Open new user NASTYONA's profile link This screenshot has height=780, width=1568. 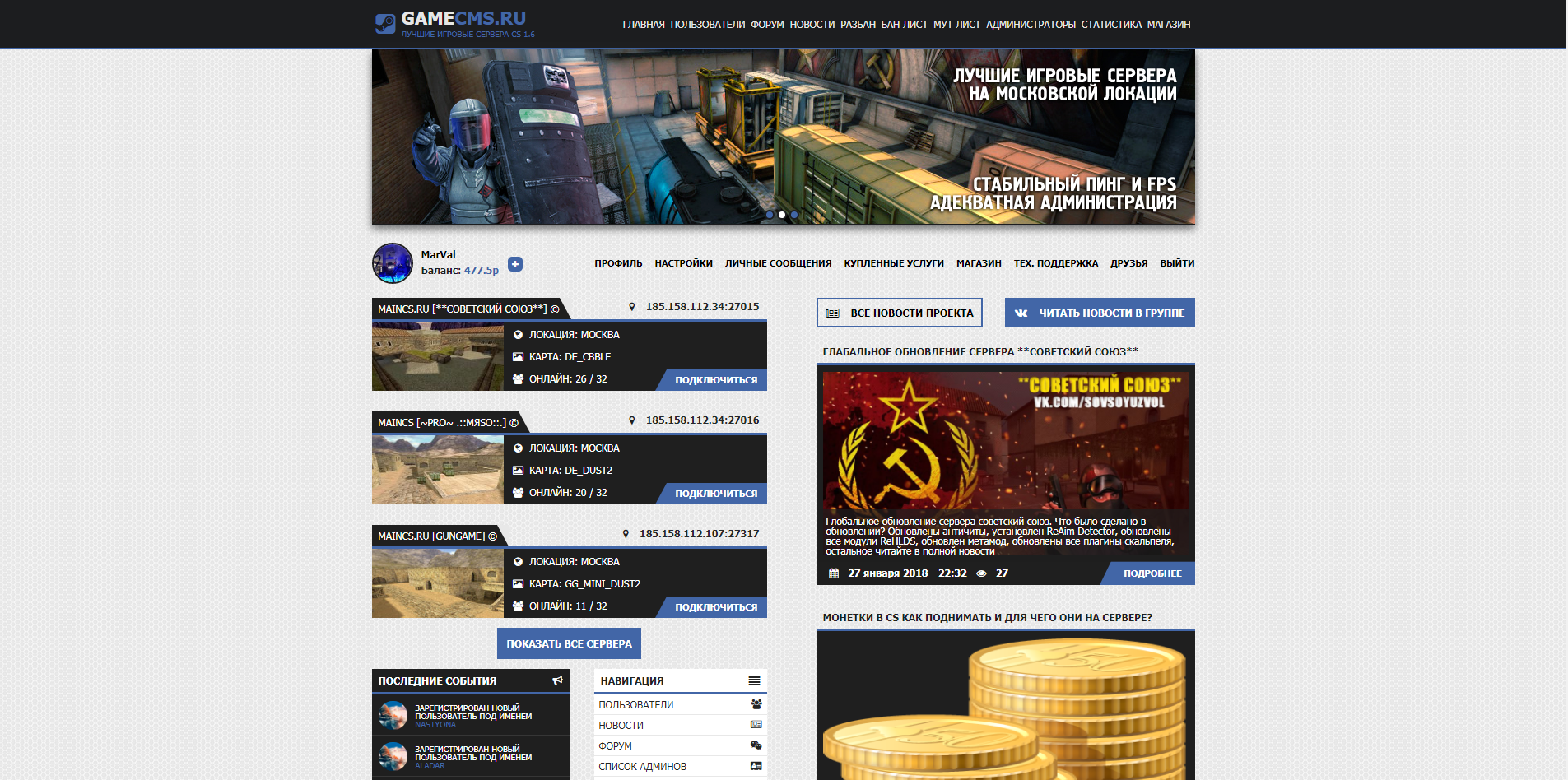click(435, 725)
